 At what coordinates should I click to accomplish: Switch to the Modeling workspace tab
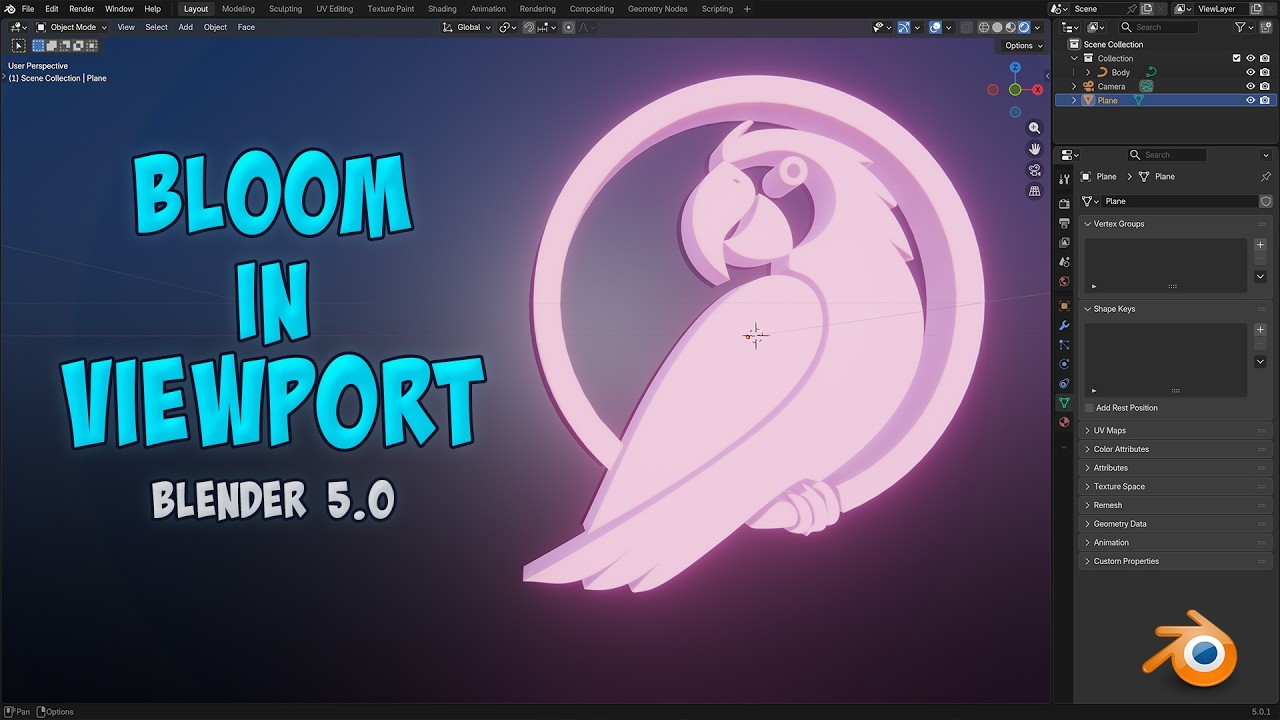point(238,9)
